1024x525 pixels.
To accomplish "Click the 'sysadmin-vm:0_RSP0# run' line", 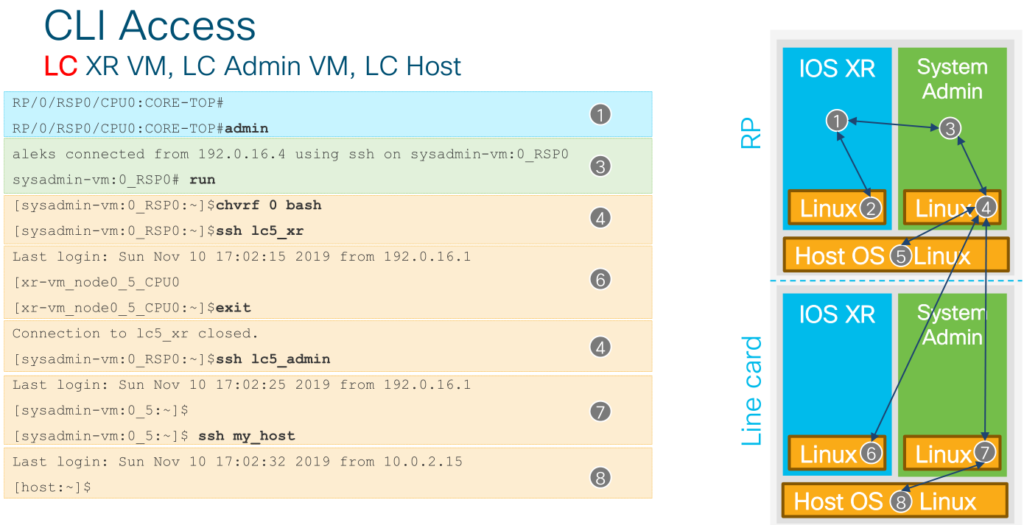I will [x=114, y=179].
